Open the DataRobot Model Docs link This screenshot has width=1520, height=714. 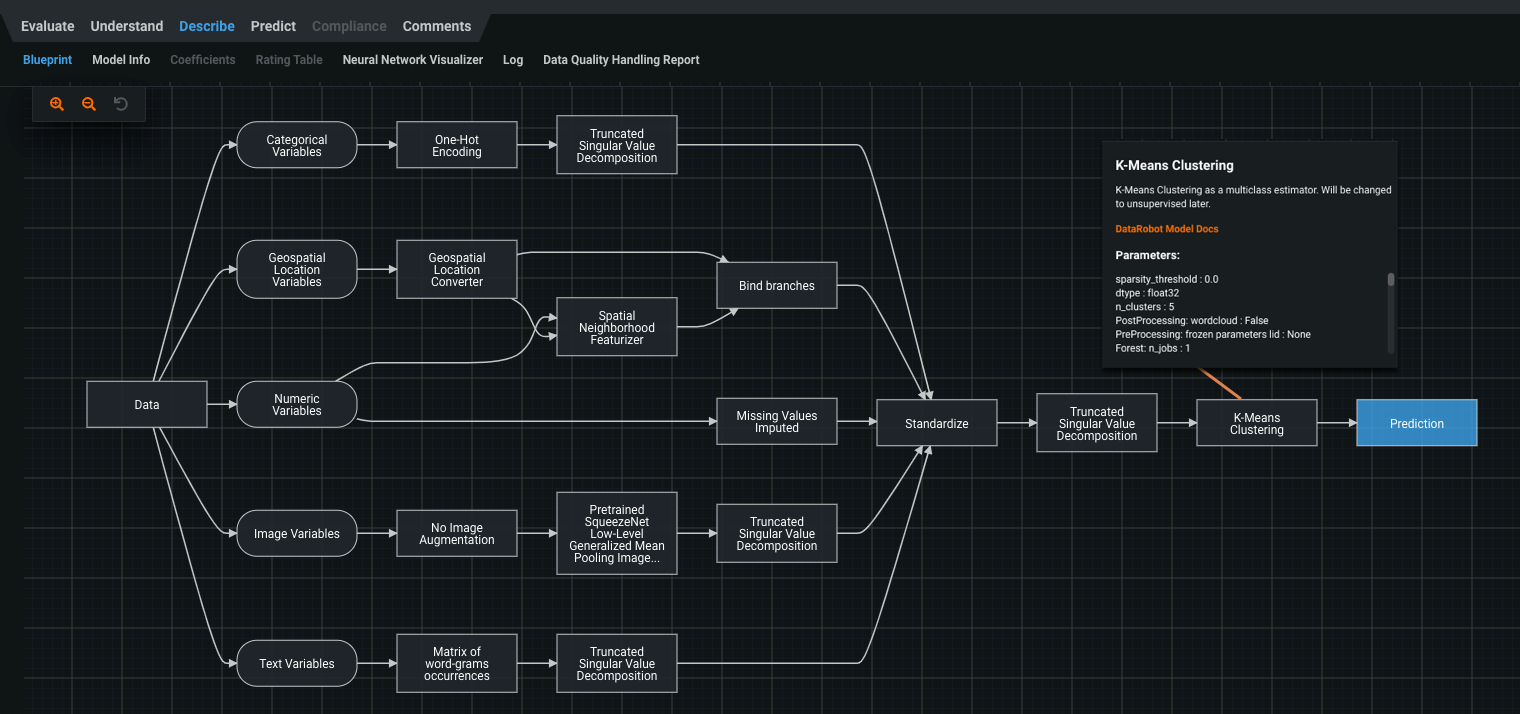(x=1166, y=229)
